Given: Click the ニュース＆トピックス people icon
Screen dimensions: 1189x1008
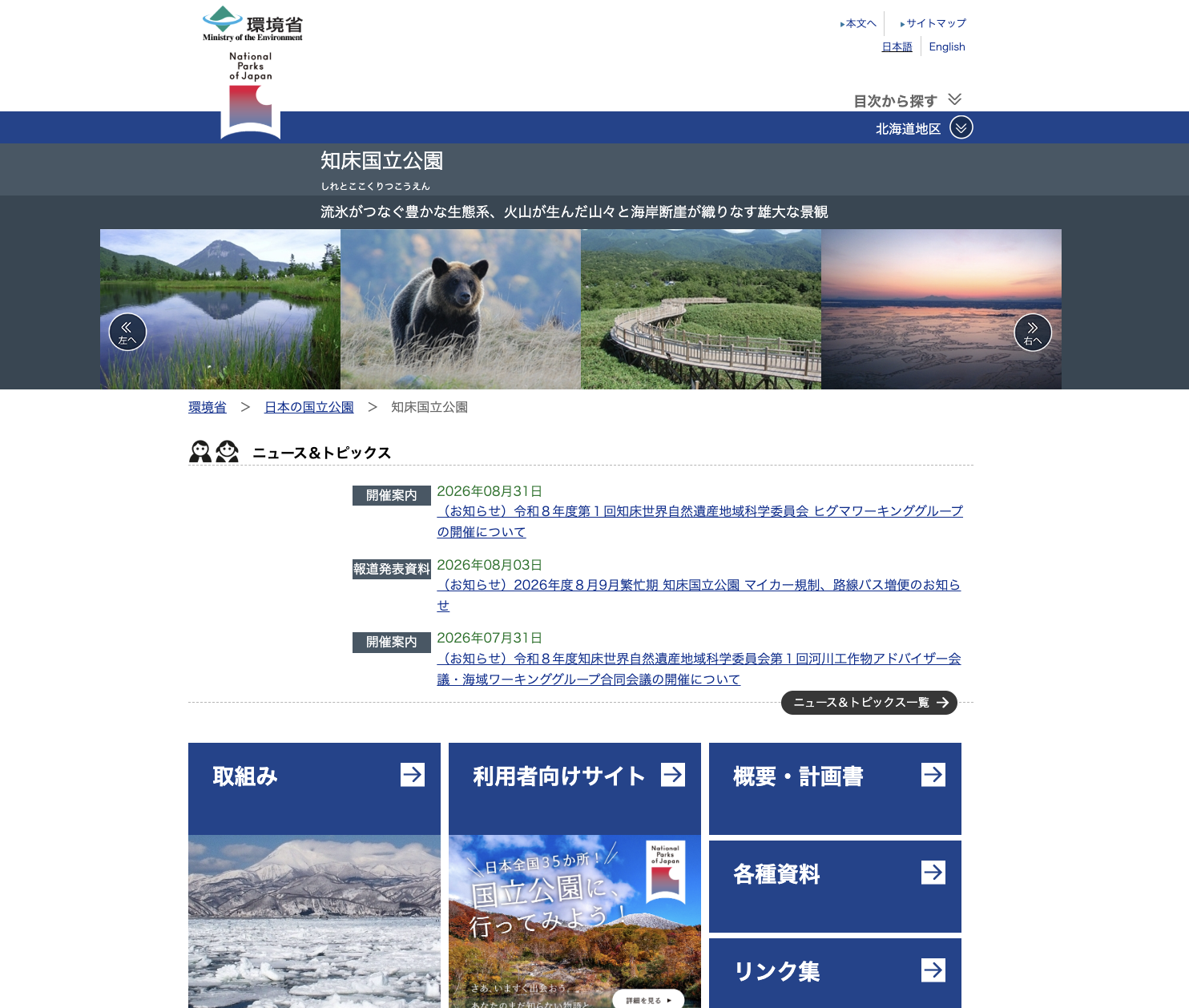Looking at the screenshot, I should (214, 452).
